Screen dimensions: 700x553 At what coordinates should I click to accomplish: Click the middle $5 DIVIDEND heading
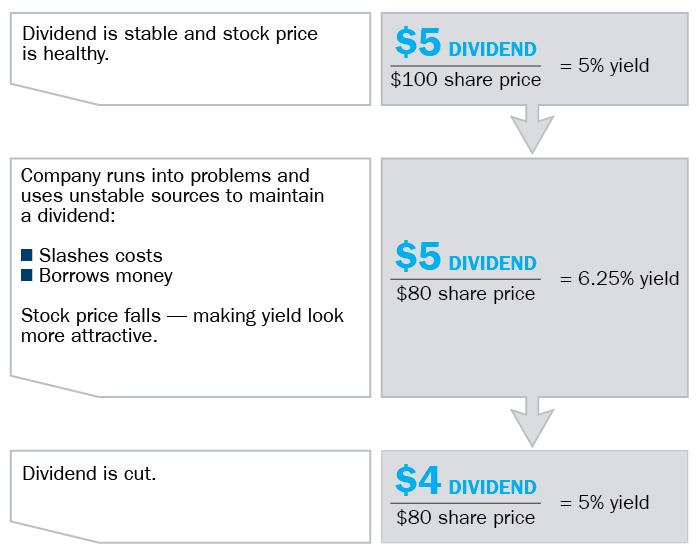tap(466, 256)
